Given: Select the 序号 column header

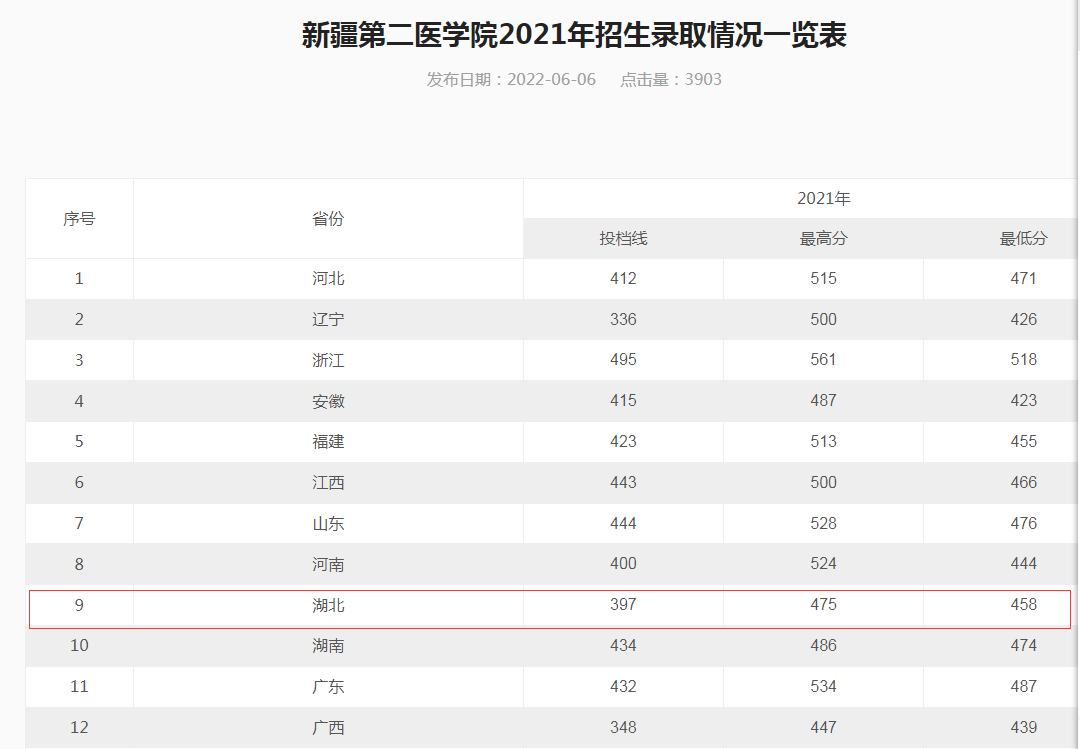Looking at the screenshot, I should 79,218.
